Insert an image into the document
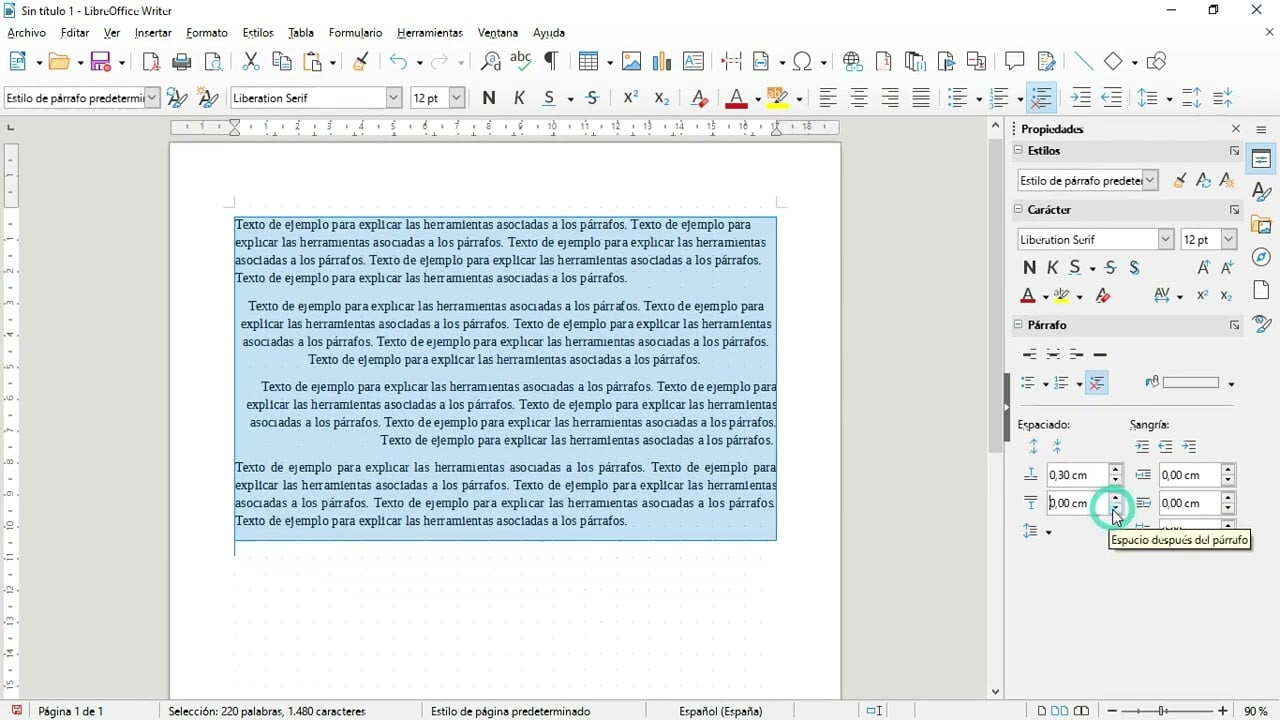Screen dimensions: 1280x720 pyautogui.click(x=631, y=61)
